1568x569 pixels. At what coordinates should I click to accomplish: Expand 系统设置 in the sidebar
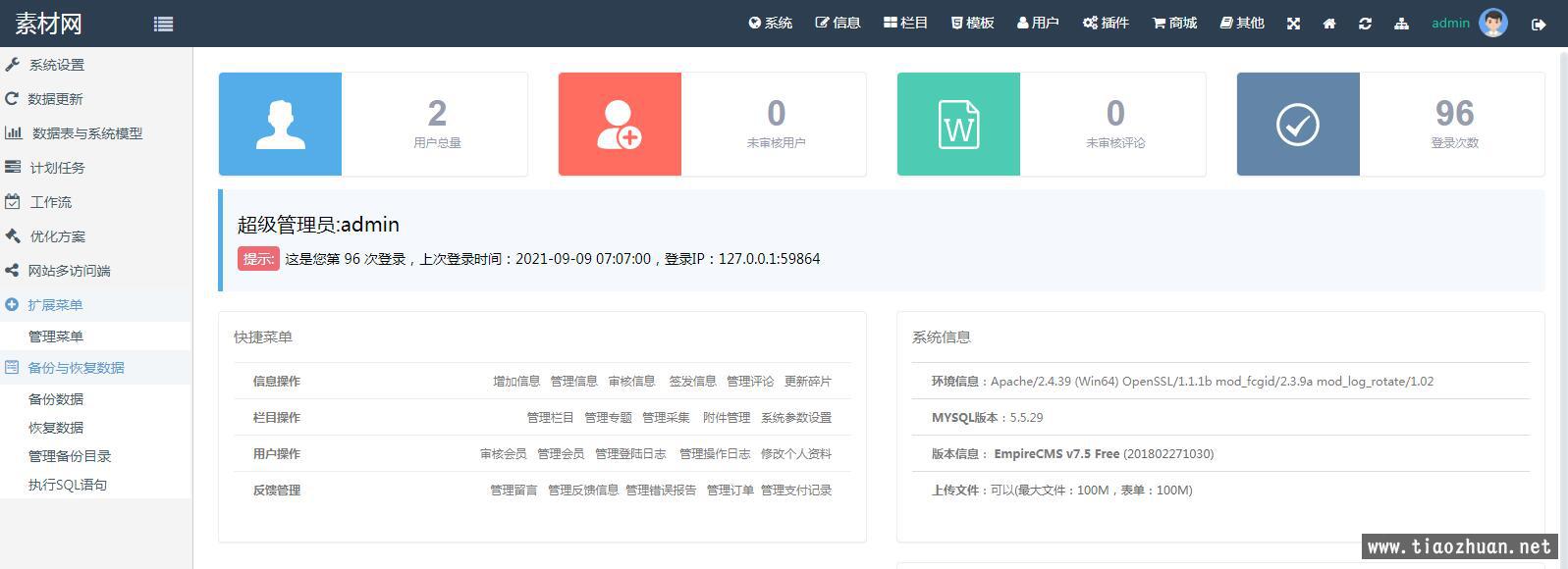click(56, 65)
